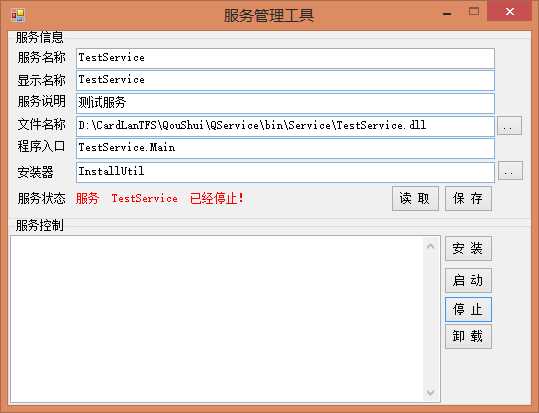The width and height of the screenshot is (539, 413).
Task: Click the red status text 已经停止!
Action: [x=217, y=198]
